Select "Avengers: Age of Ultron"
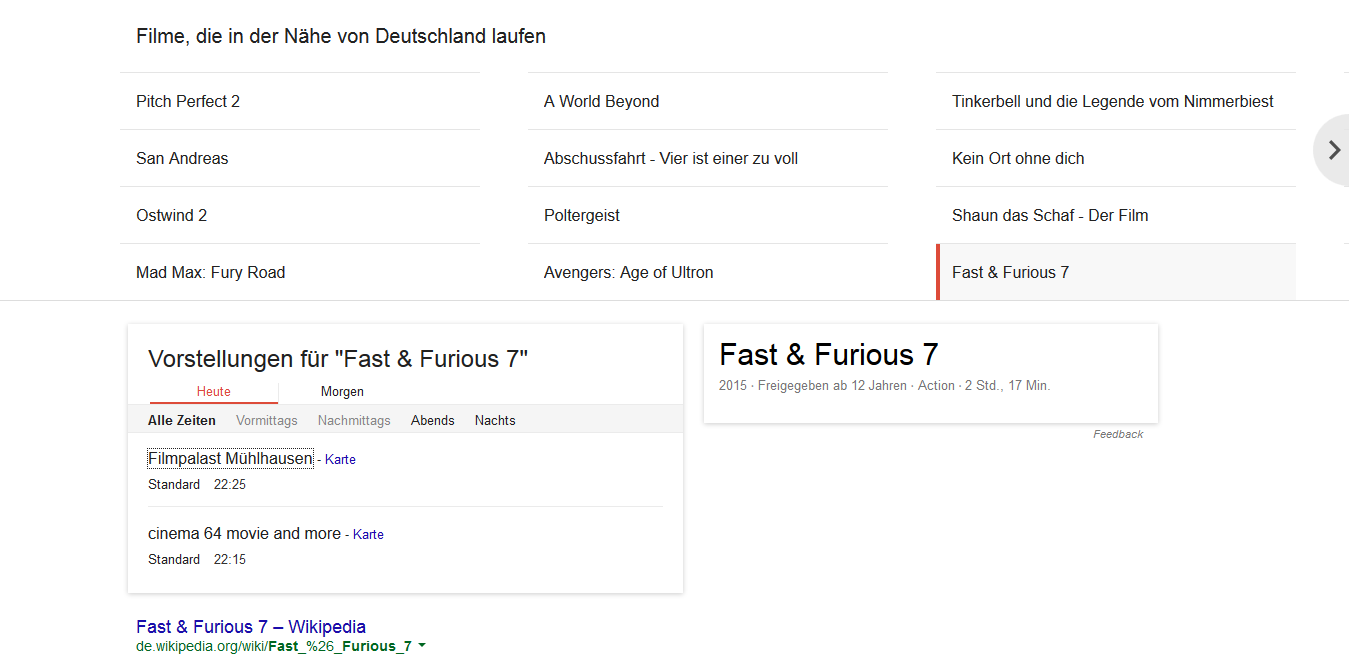Viewport: 1349px width, 657px height. point(628,272)
